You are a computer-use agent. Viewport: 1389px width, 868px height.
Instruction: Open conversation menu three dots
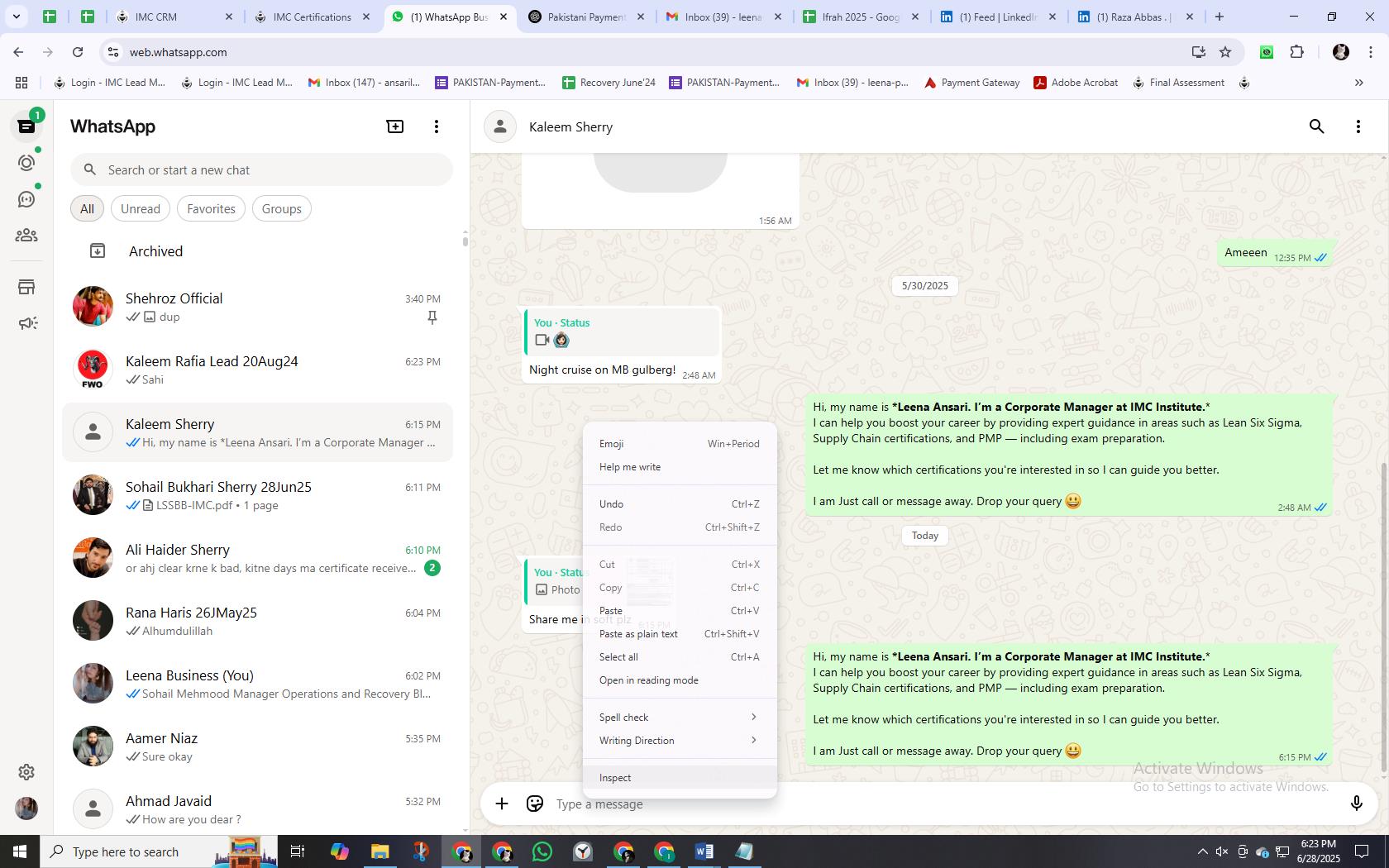(1358, 126)
